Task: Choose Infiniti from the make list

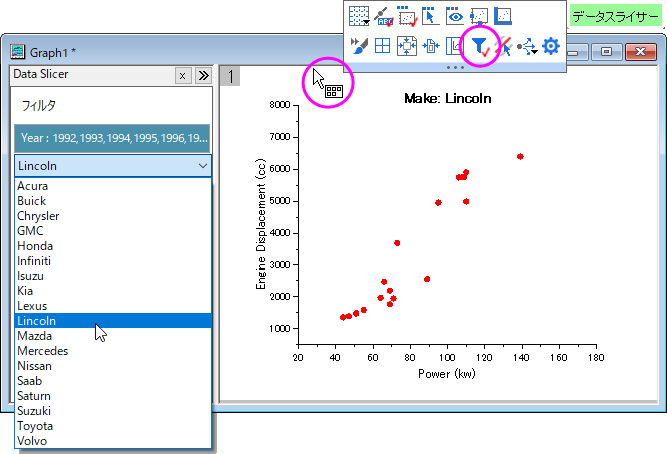Action: click(x=113, y=261)
